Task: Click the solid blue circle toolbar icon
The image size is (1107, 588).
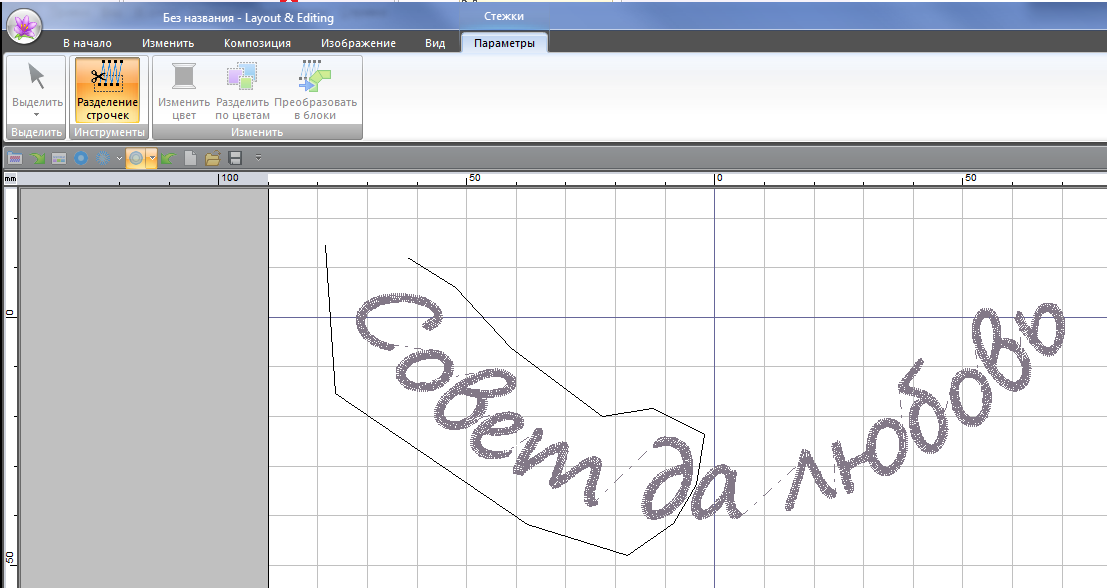Action: pos(81,158)
